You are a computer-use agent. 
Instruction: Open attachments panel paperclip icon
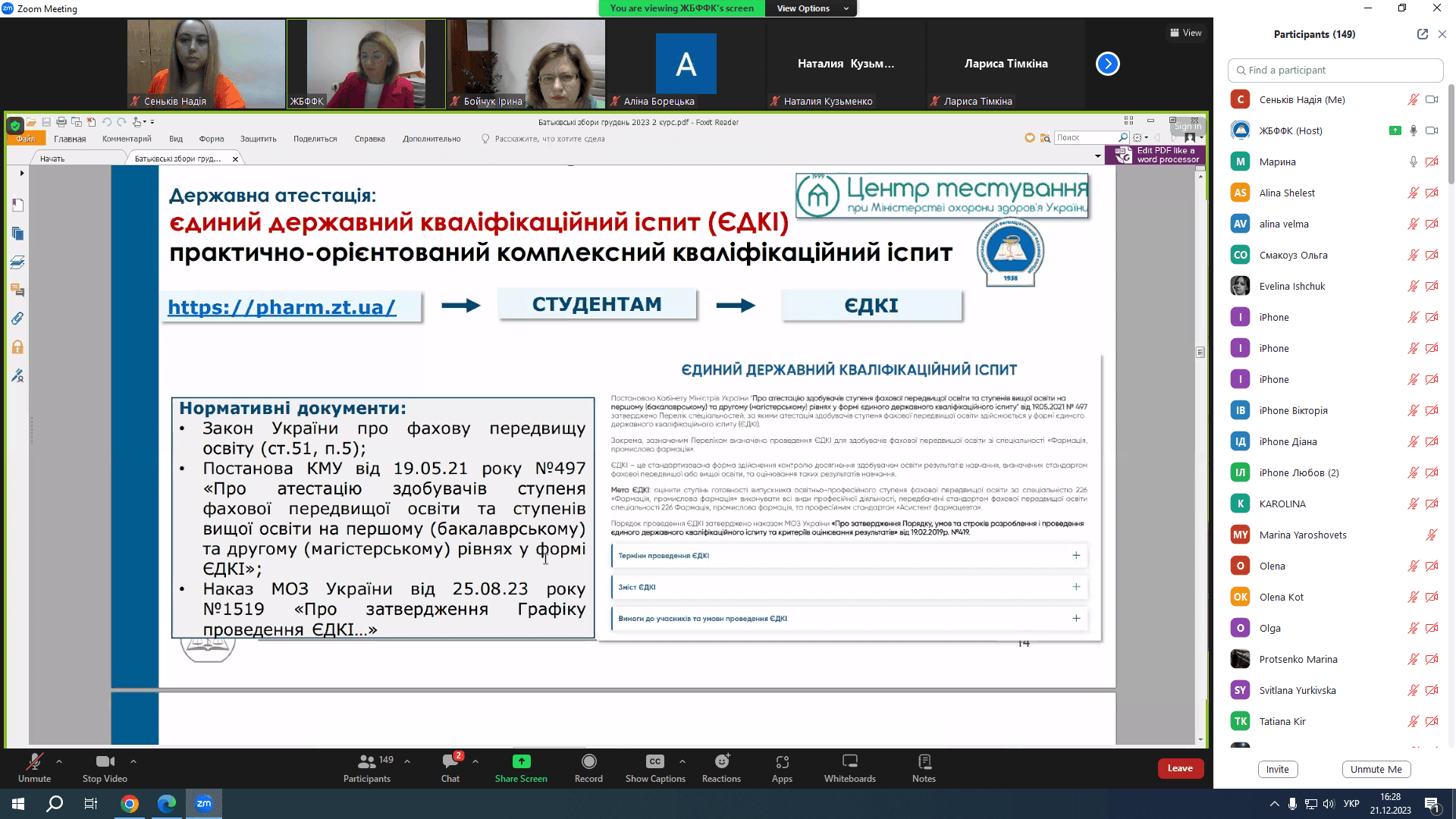tap(18, 318)
